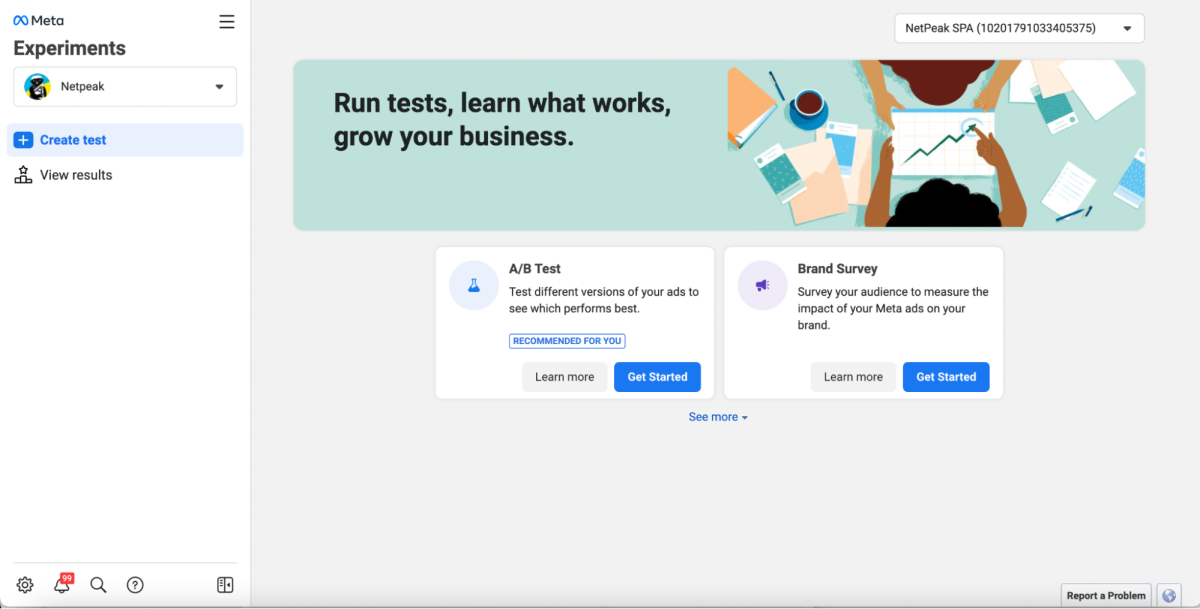Click the Meta logo

coord(38,21)
